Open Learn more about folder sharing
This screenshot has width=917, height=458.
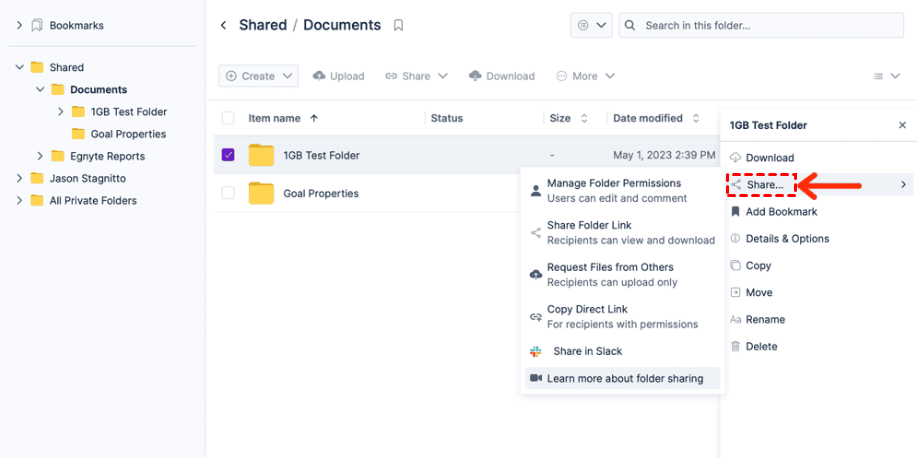(624, 378)
